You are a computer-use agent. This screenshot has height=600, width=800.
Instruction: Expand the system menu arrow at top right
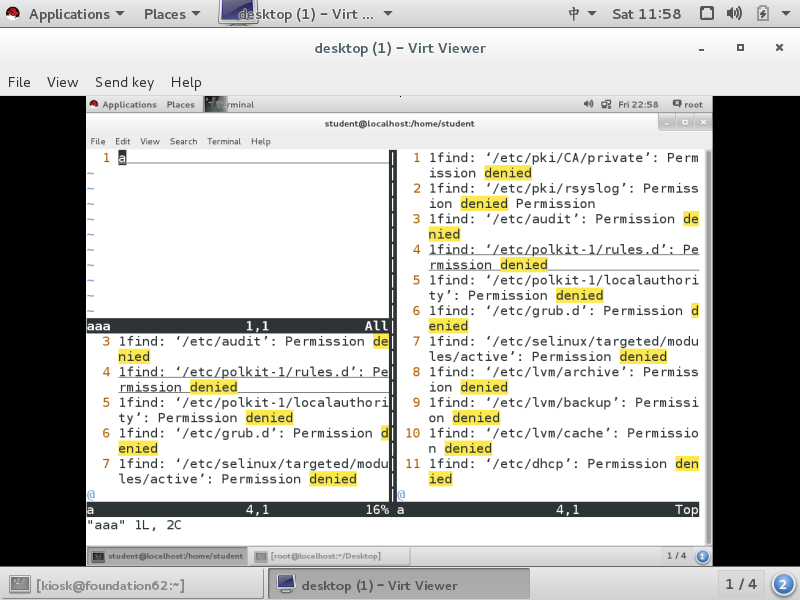pos(786,14)
